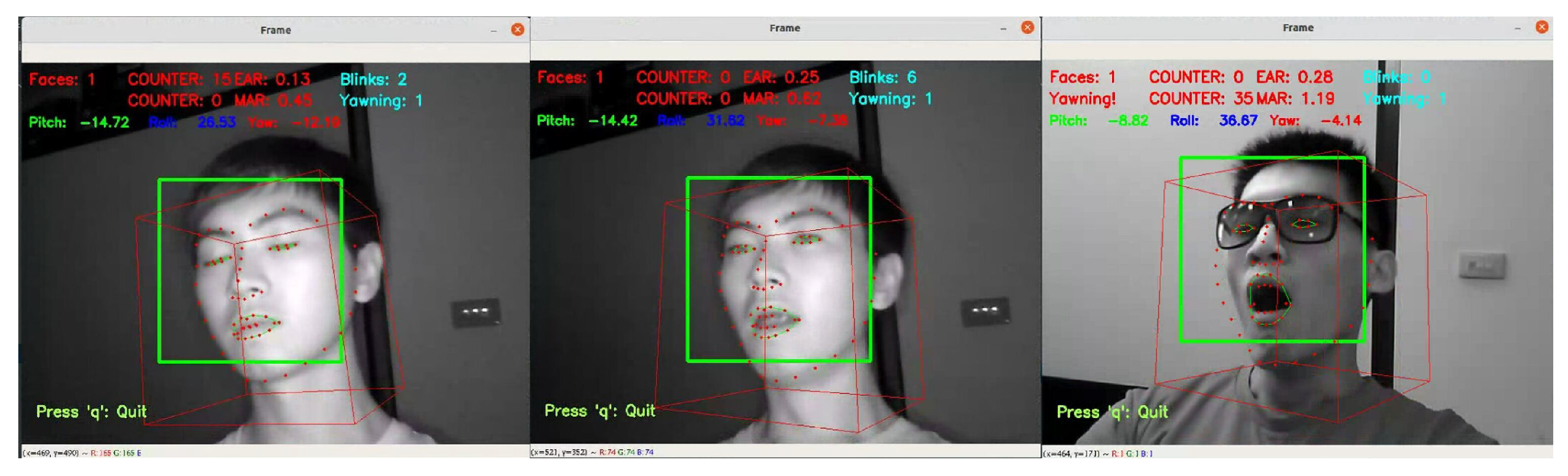Click the "Yaw: -4.14" reading
Screen dimensions: 1568x476
coord(1315,120)
